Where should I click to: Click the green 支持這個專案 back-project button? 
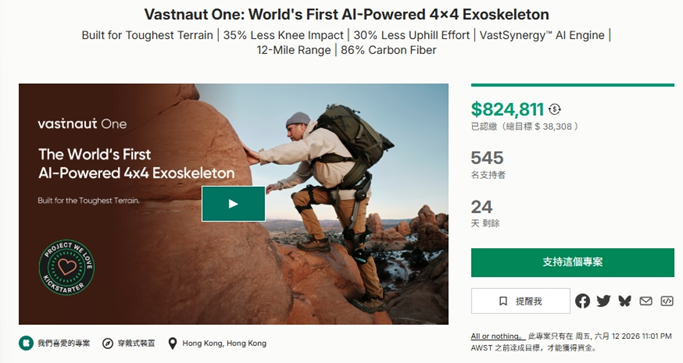[572, 262]
